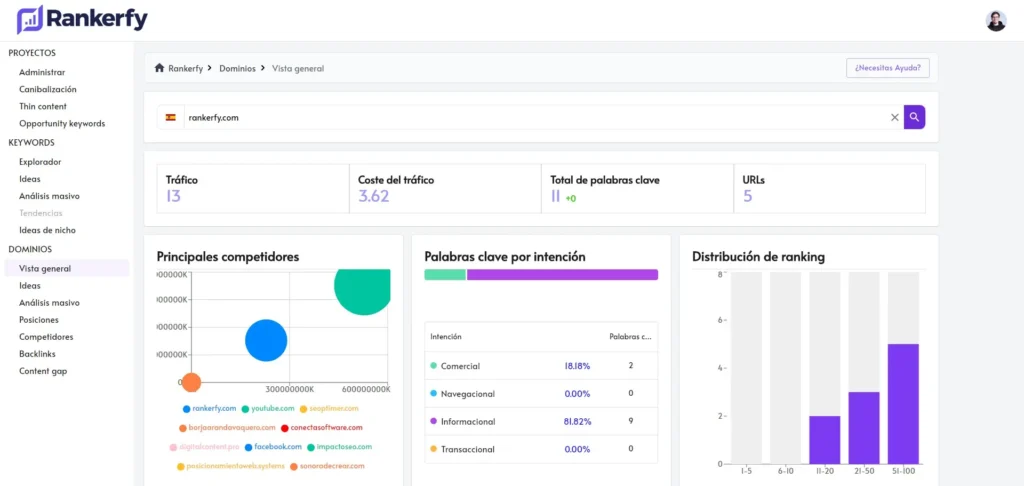Click the green youtube.com bubble in chart
The image size is (1024, 486).
click(362, 286)
